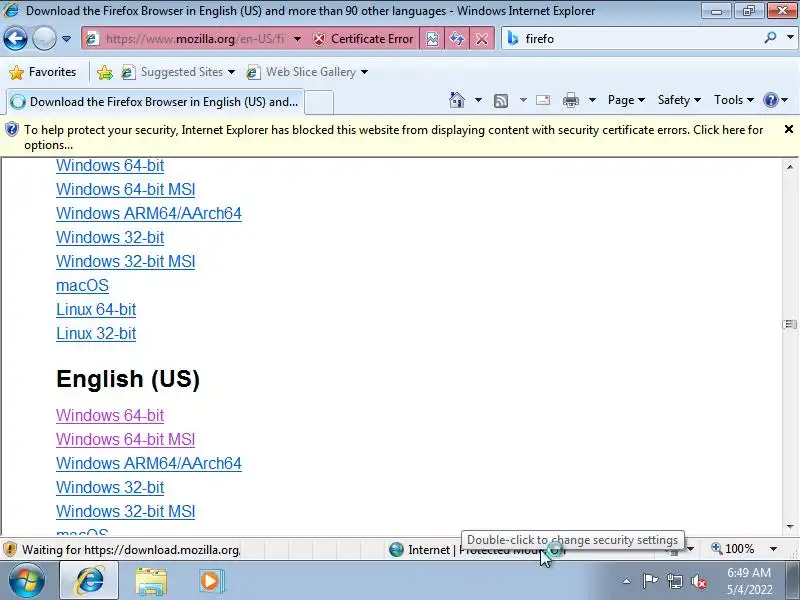Expand the zoom level dropdown arrow

coord(773,549)
